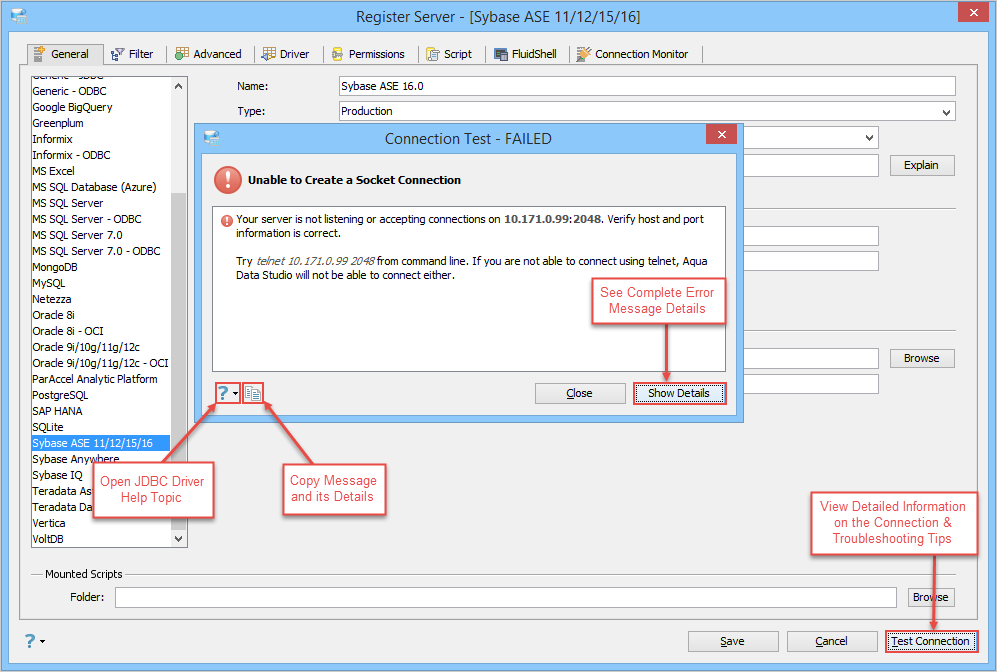Viewport: 997px width, 672px height.
Task: Open help icon at Register Server bottom
Action: point(30,641)
